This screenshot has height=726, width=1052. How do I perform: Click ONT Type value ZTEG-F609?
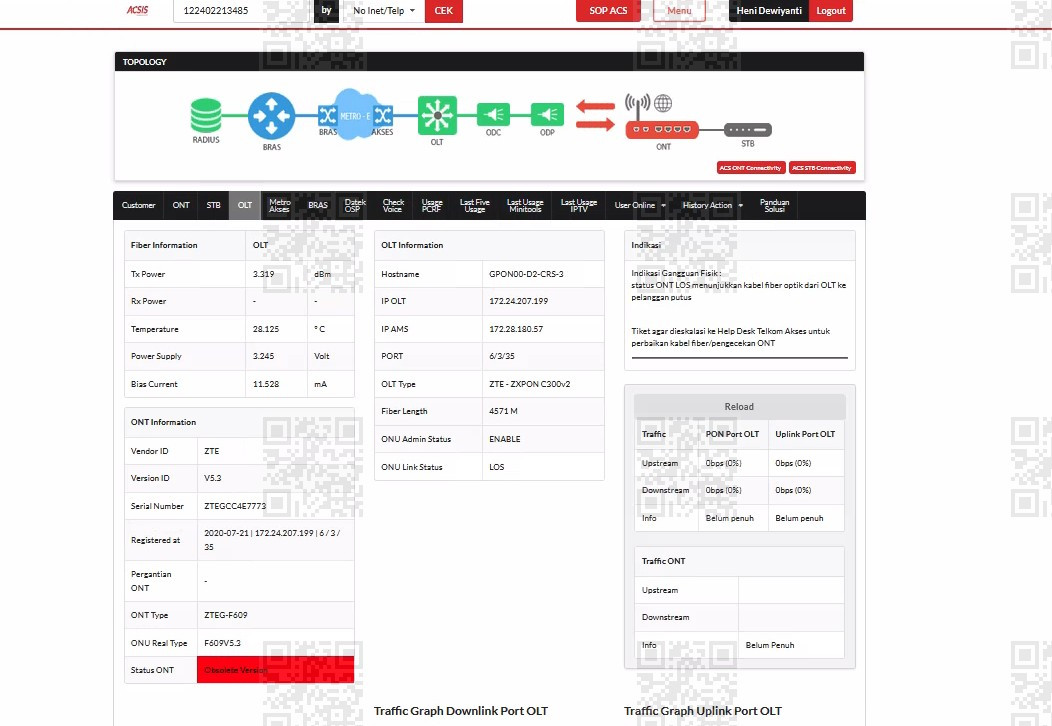(x=225, y=615)
